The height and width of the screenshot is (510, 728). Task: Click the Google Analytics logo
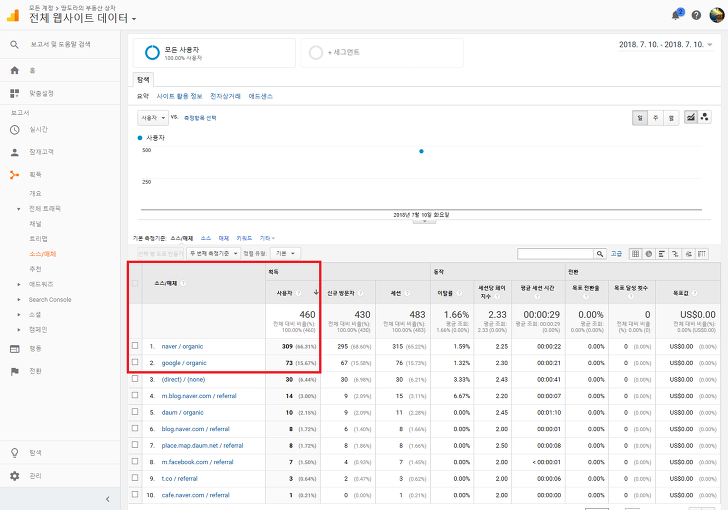(13, 15)
